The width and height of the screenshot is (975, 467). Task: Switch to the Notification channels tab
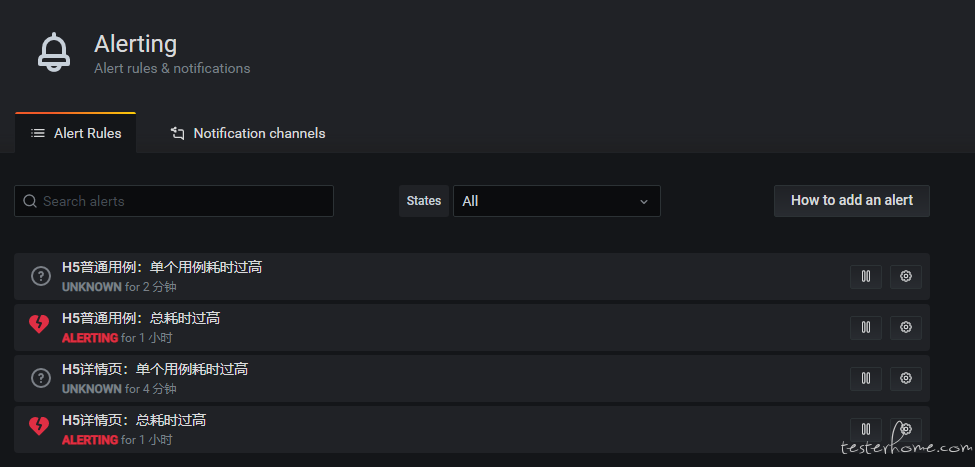[x=247, y=133]
